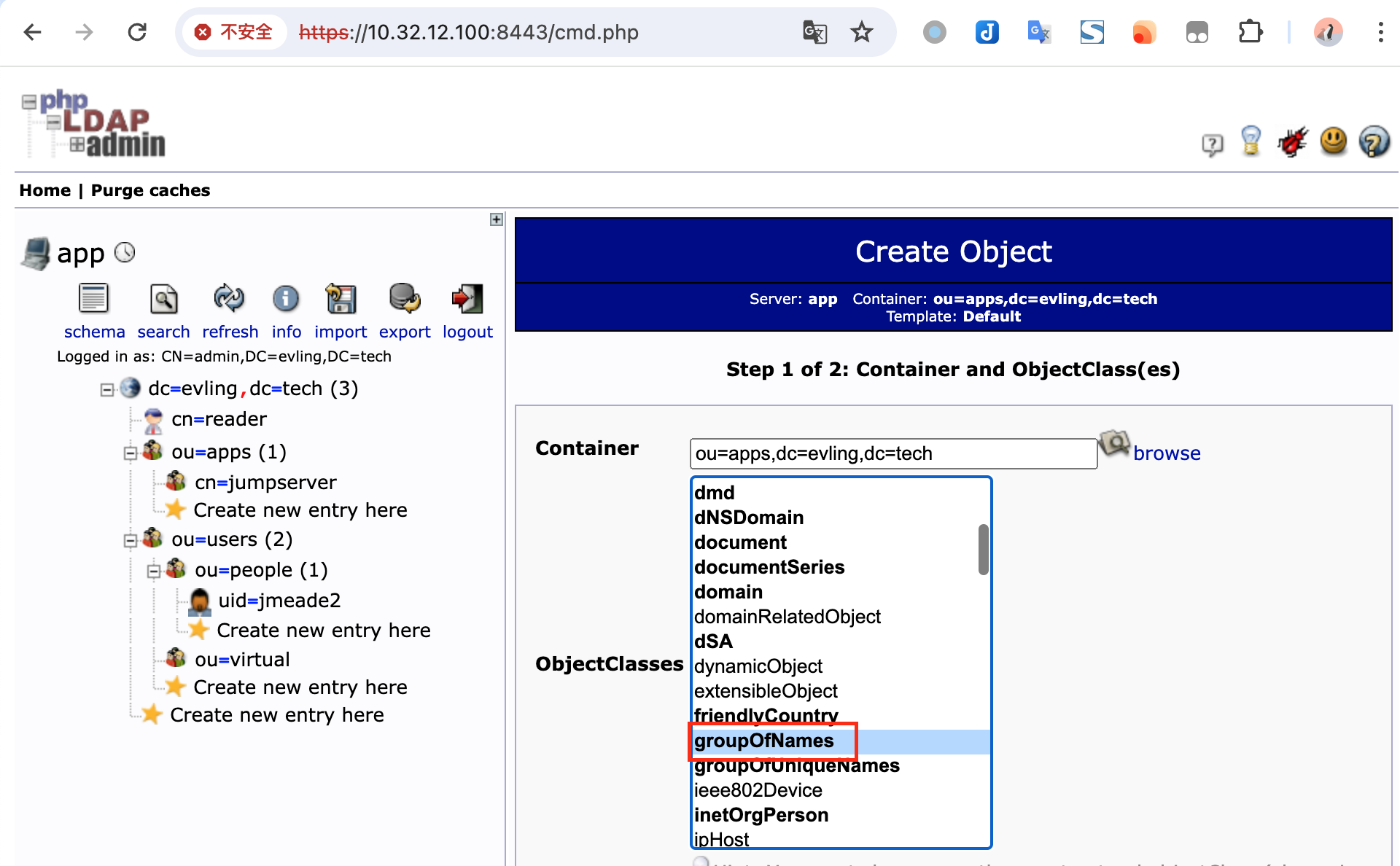This screenshot has width=1400, height=866.
Task: Click the refresh tree icon
Action: click(229, 298)
